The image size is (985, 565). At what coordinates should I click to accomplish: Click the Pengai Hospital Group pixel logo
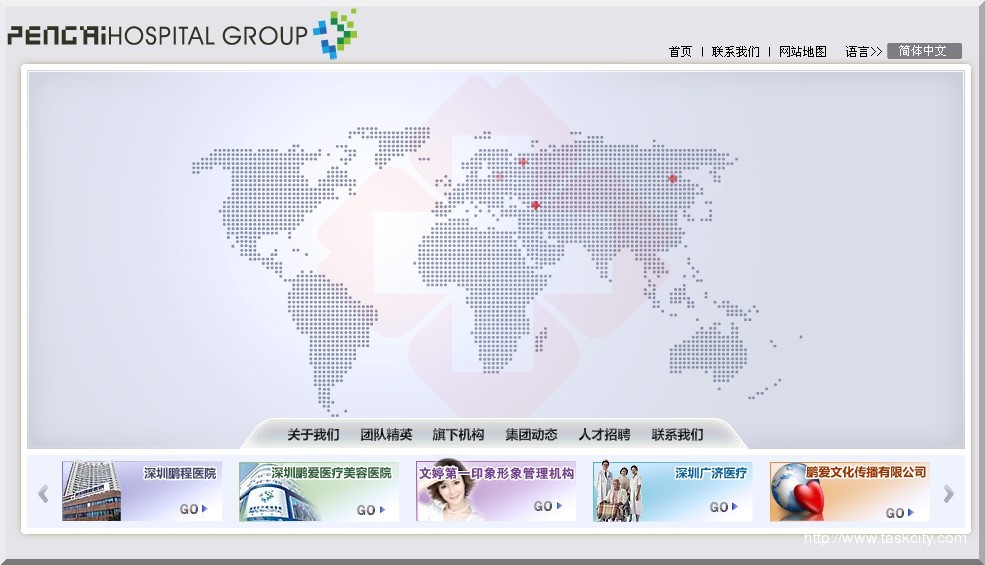[x=334, y=33]
